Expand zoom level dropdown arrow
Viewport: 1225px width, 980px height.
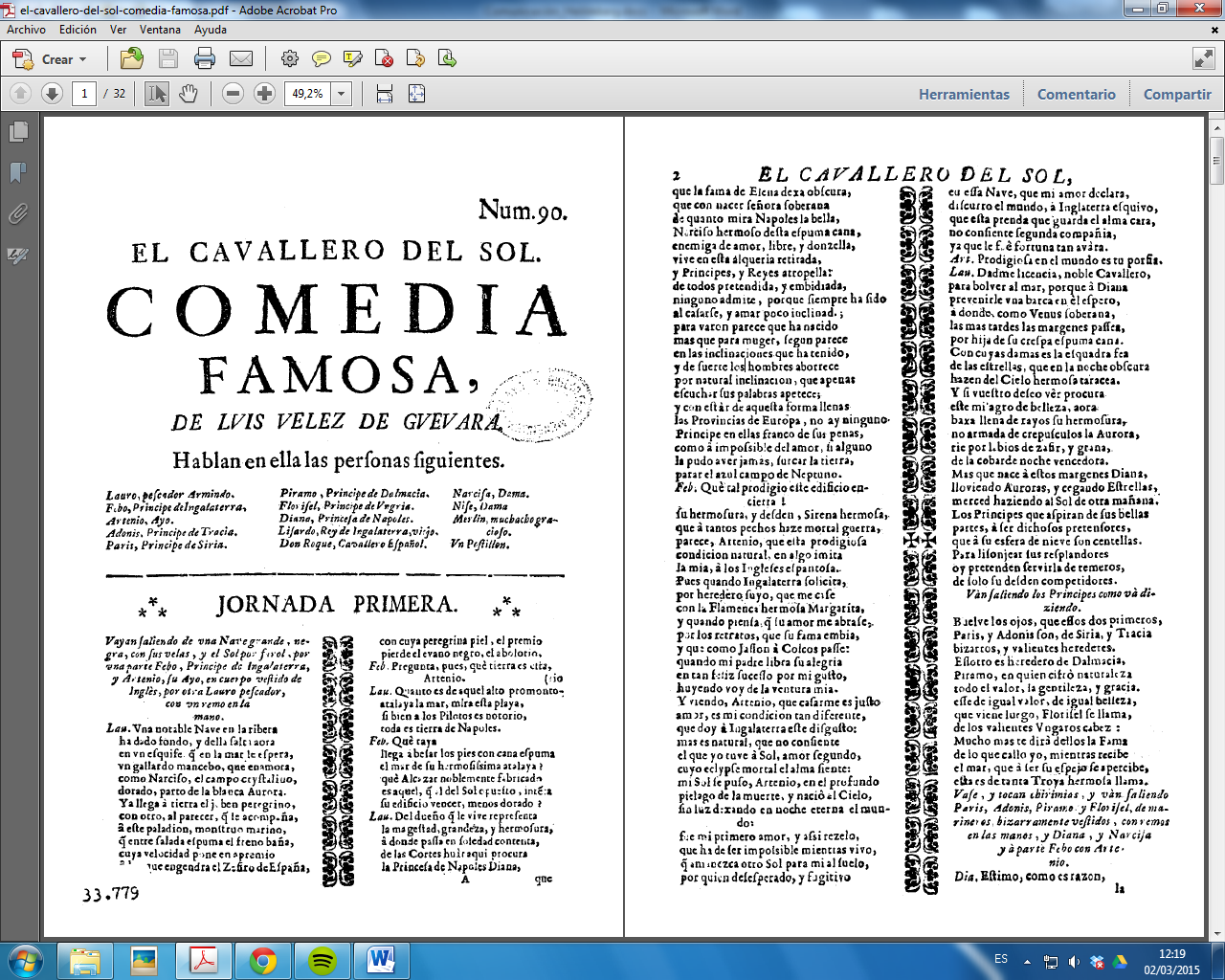point(341,94)
